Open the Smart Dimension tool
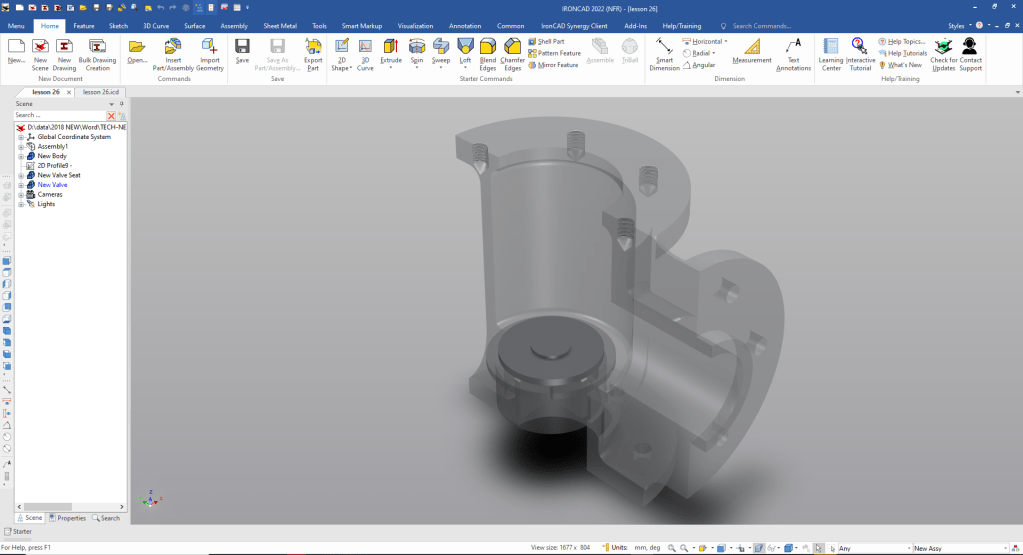The width and height of the screenshot is (1023, 555). [664, 47]
